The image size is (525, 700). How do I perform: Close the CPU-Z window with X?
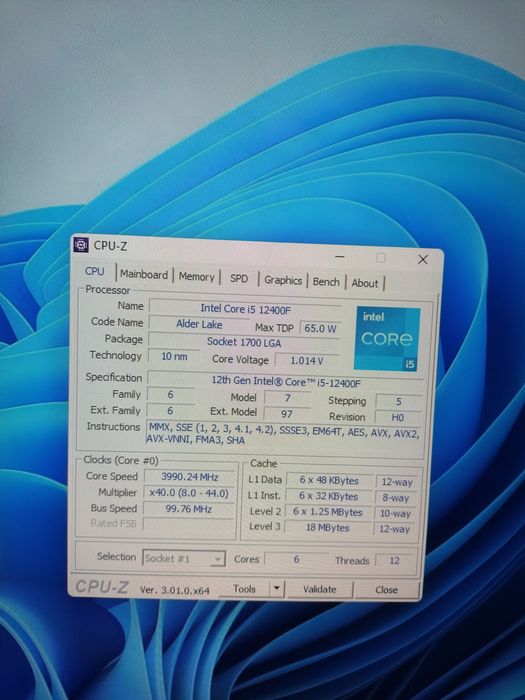[422, 259]
